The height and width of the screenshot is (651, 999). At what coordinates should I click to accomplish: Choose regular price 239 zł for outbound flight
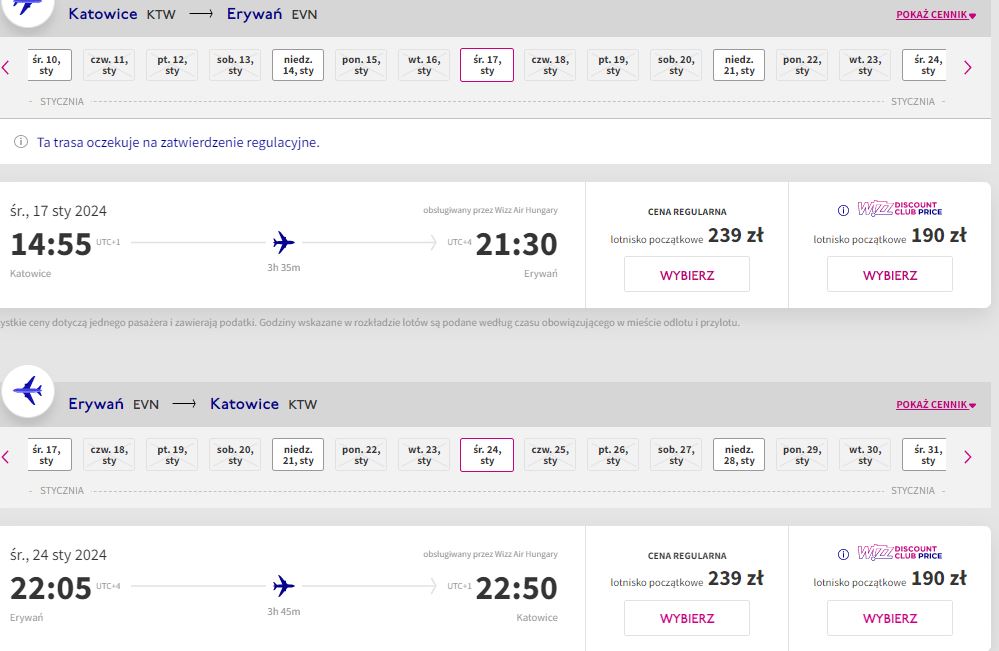687,275
